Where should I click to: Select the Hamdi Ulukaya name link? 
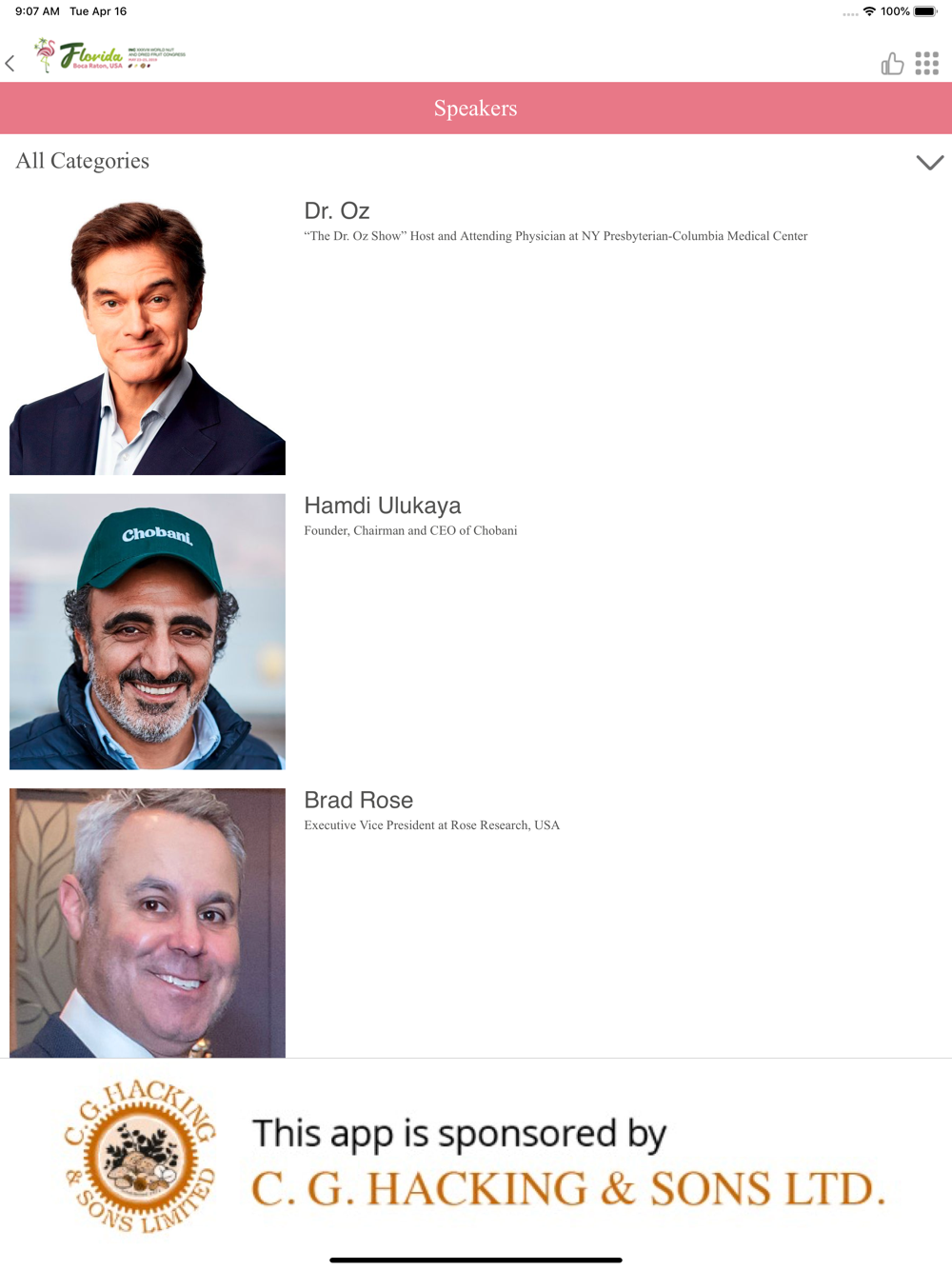point(383,506)
